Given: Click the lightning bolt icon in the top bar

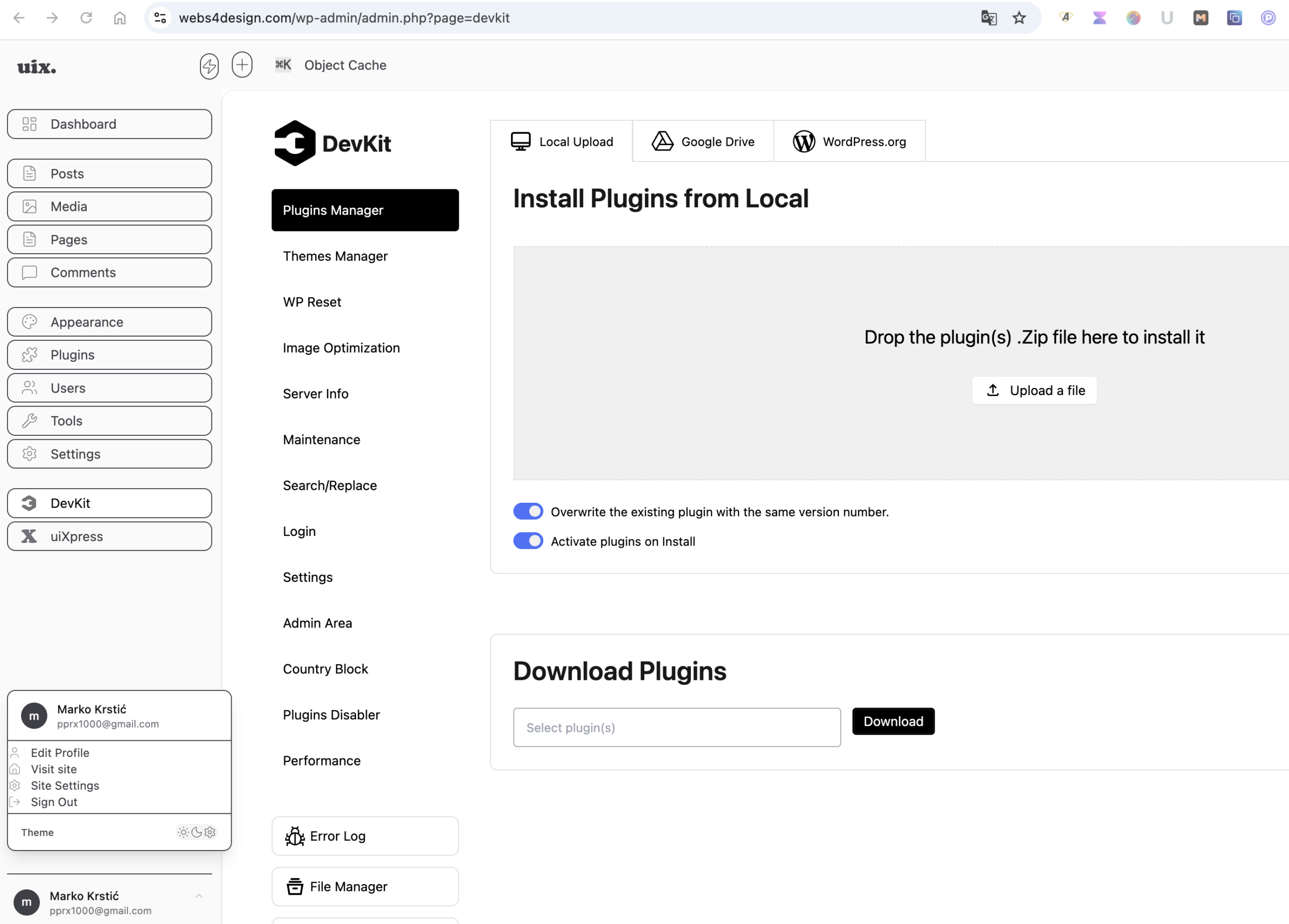Looking at the screenshot, I should tap(209, 66).
